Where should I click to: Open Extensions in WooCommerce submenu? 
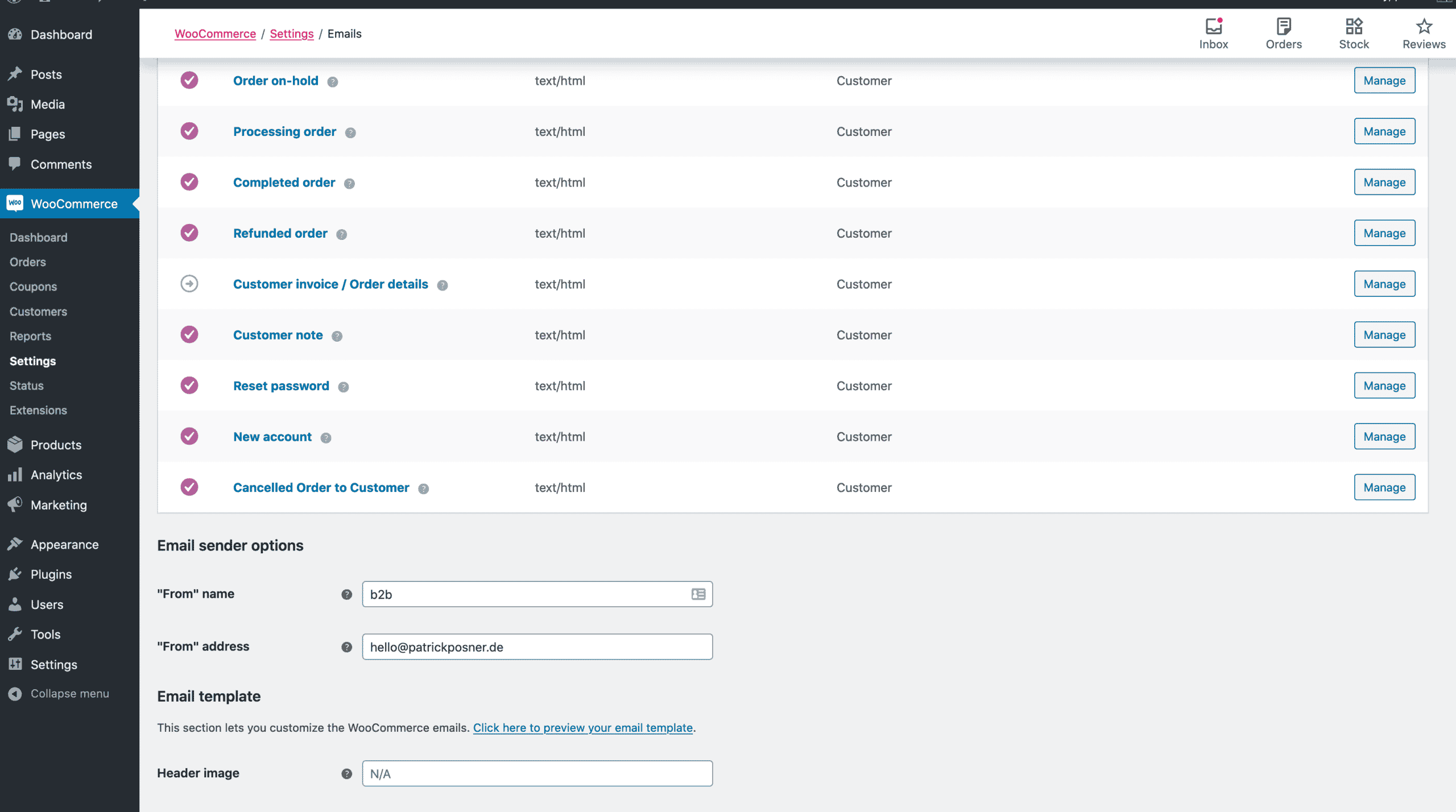(38, 410)
